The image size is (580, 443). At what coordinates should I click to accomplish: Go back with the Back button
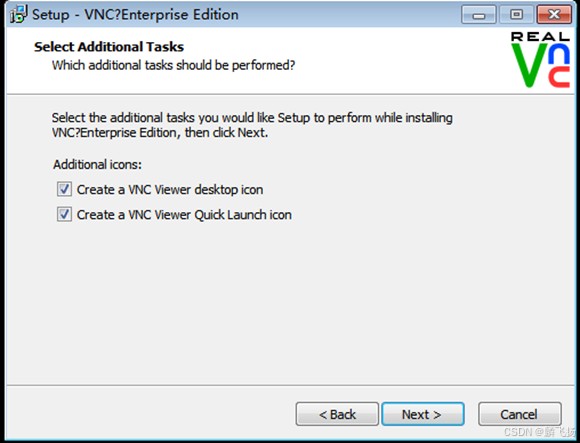[x=337, y=414]
